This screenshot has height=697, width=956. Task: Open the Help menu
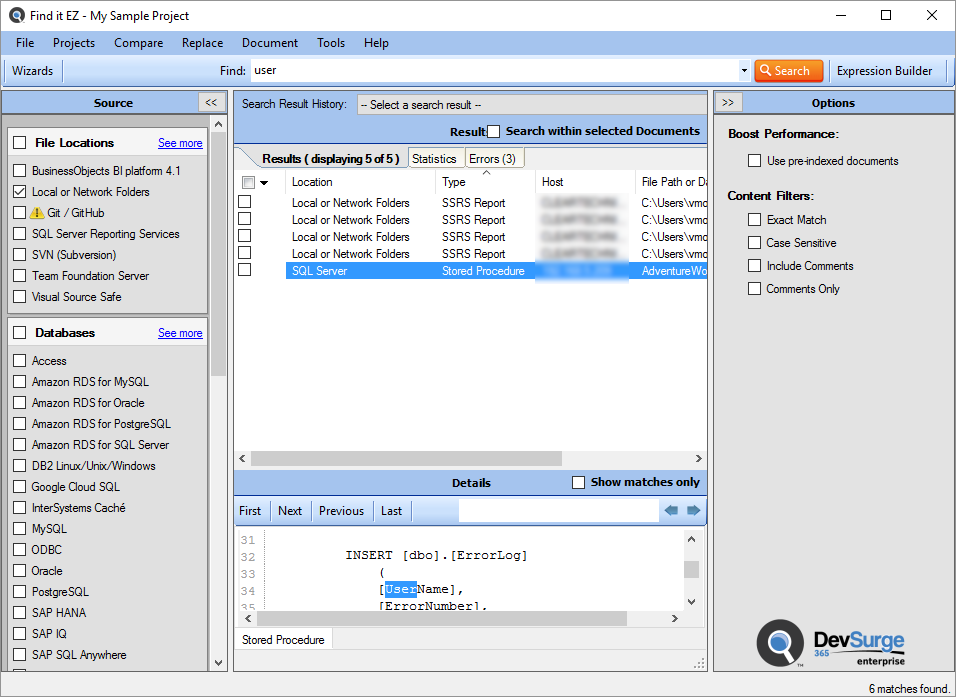[x=376, y=43]
